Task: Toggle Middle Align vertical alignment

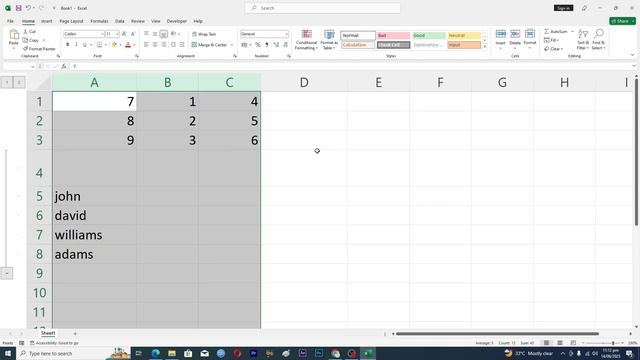Action: 155,34
